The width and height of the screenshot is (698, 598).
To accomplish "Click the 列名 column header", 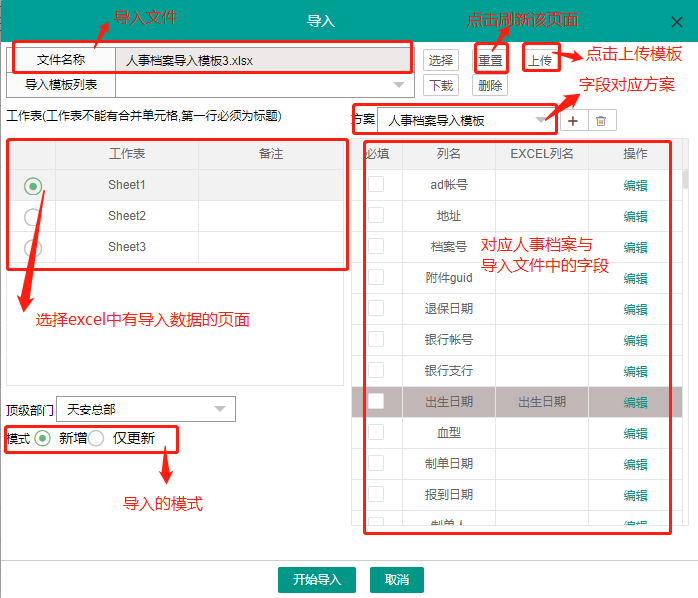I will coord(449,154).
